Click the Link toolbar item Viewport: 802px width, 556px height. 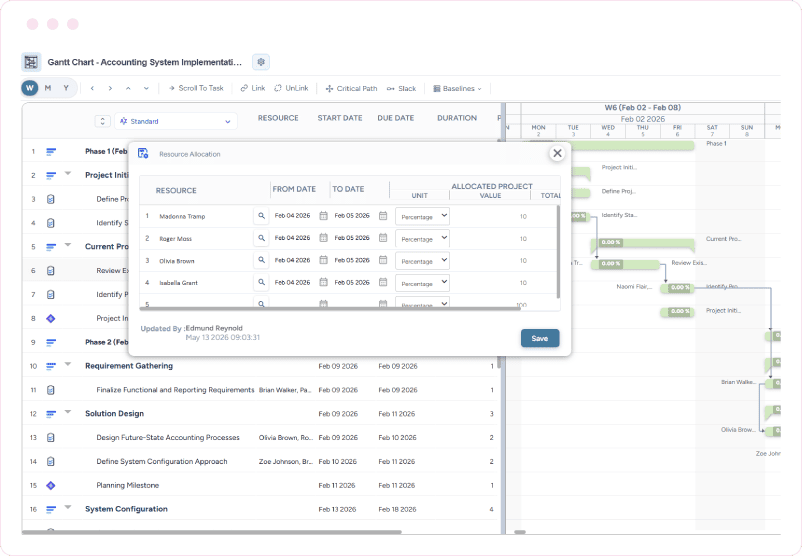click(253, 88)
